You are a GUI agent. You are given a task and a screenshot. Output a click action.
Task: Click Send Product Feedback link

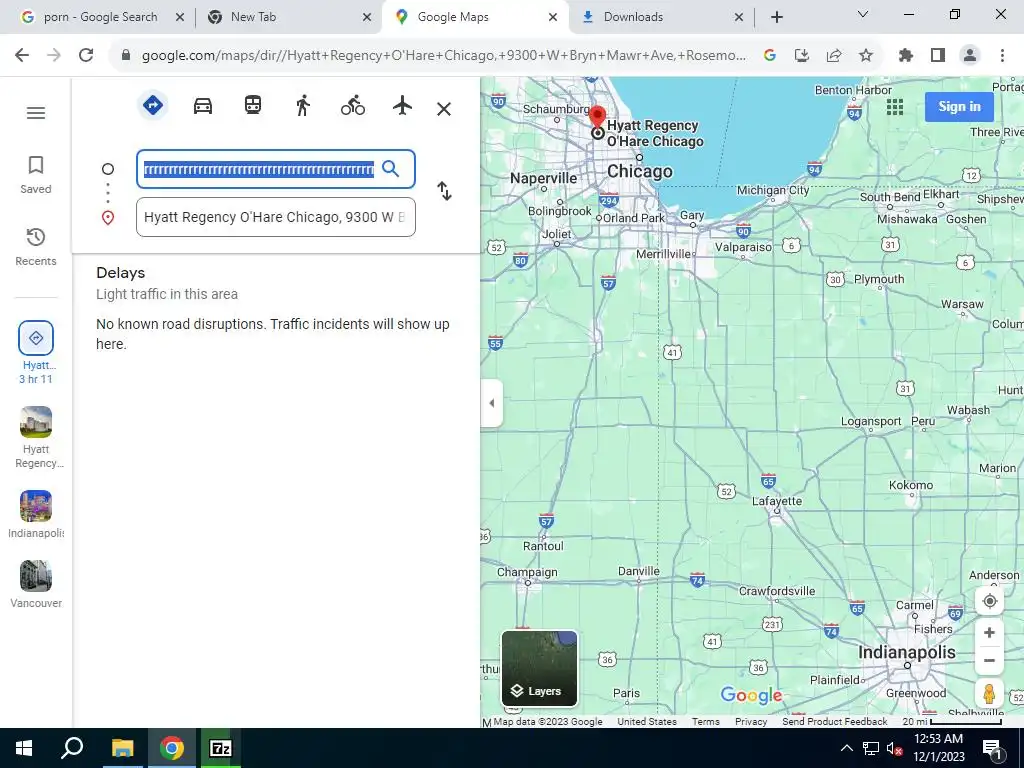point(835,722)
